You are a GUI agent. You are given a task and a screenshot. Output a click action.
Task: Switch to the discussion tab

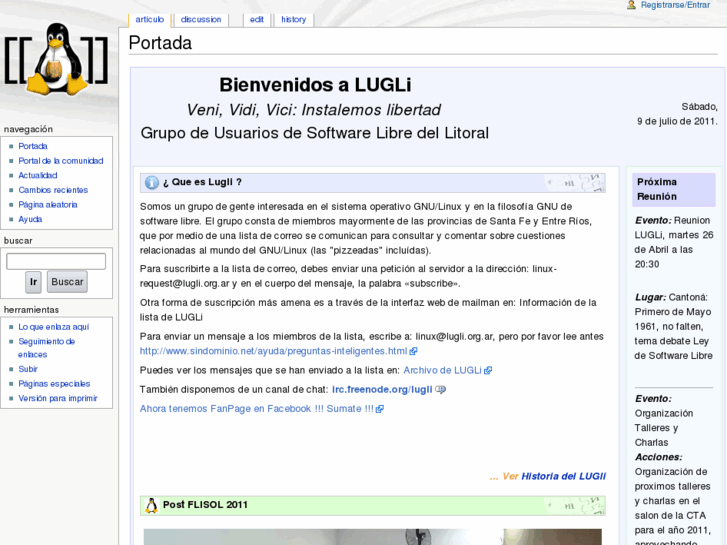201,19
